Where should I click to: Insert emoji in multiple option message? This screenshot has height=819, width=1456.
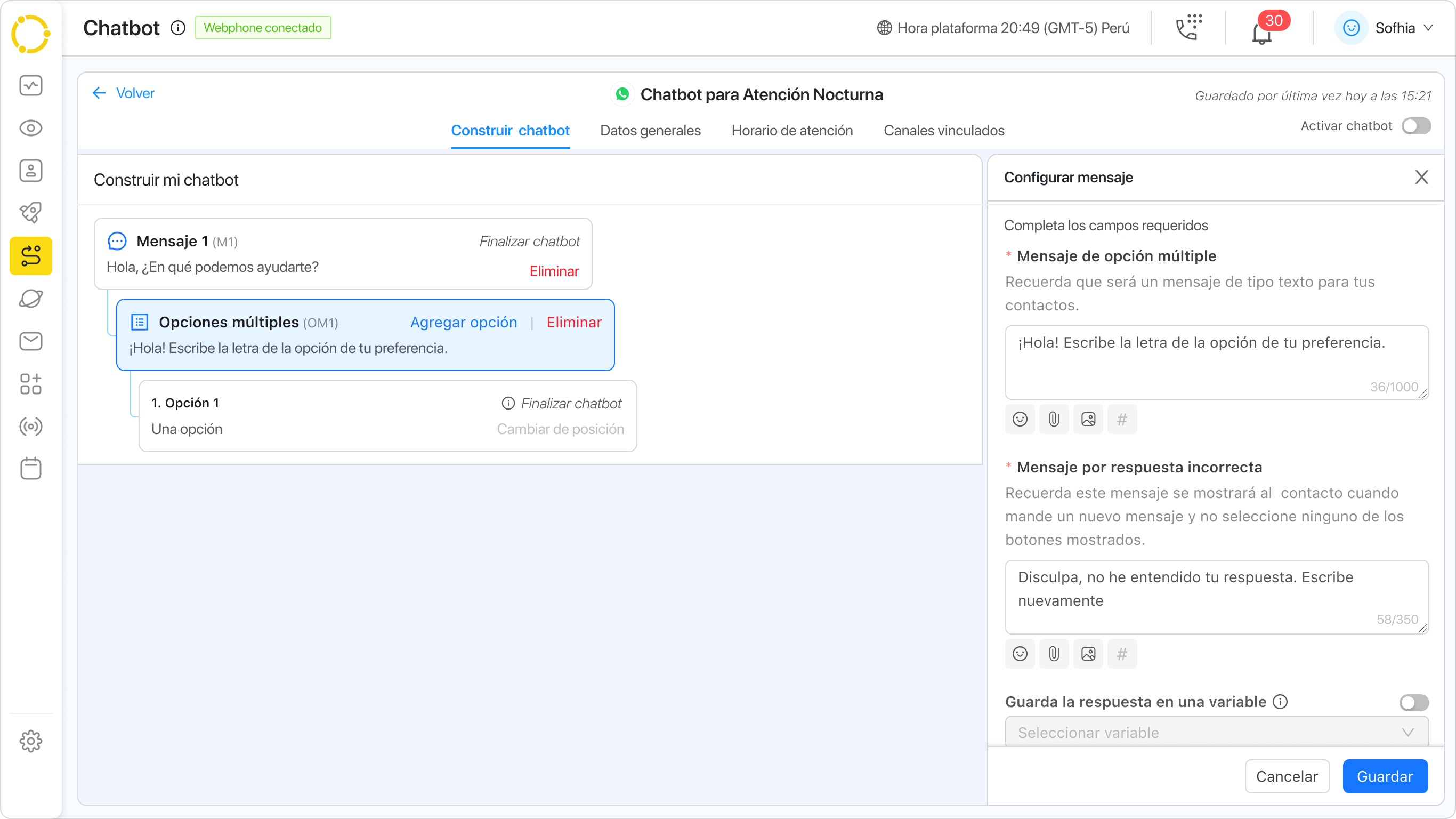1020,419
